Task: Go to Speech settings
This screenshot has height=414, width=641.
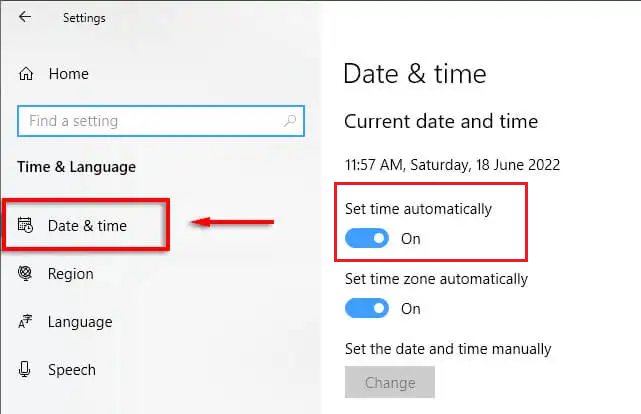Action: click(x=72, y=370)
